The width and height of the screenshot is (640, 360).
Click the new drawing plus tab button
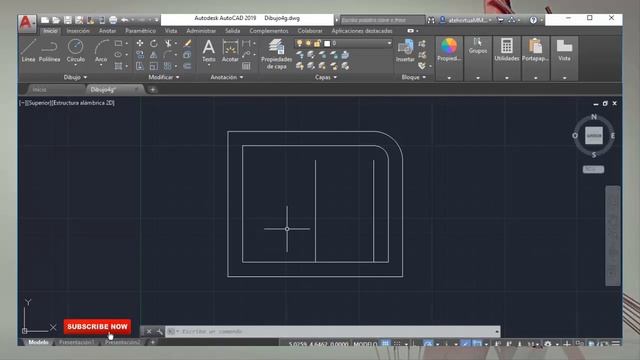(152, 90)
